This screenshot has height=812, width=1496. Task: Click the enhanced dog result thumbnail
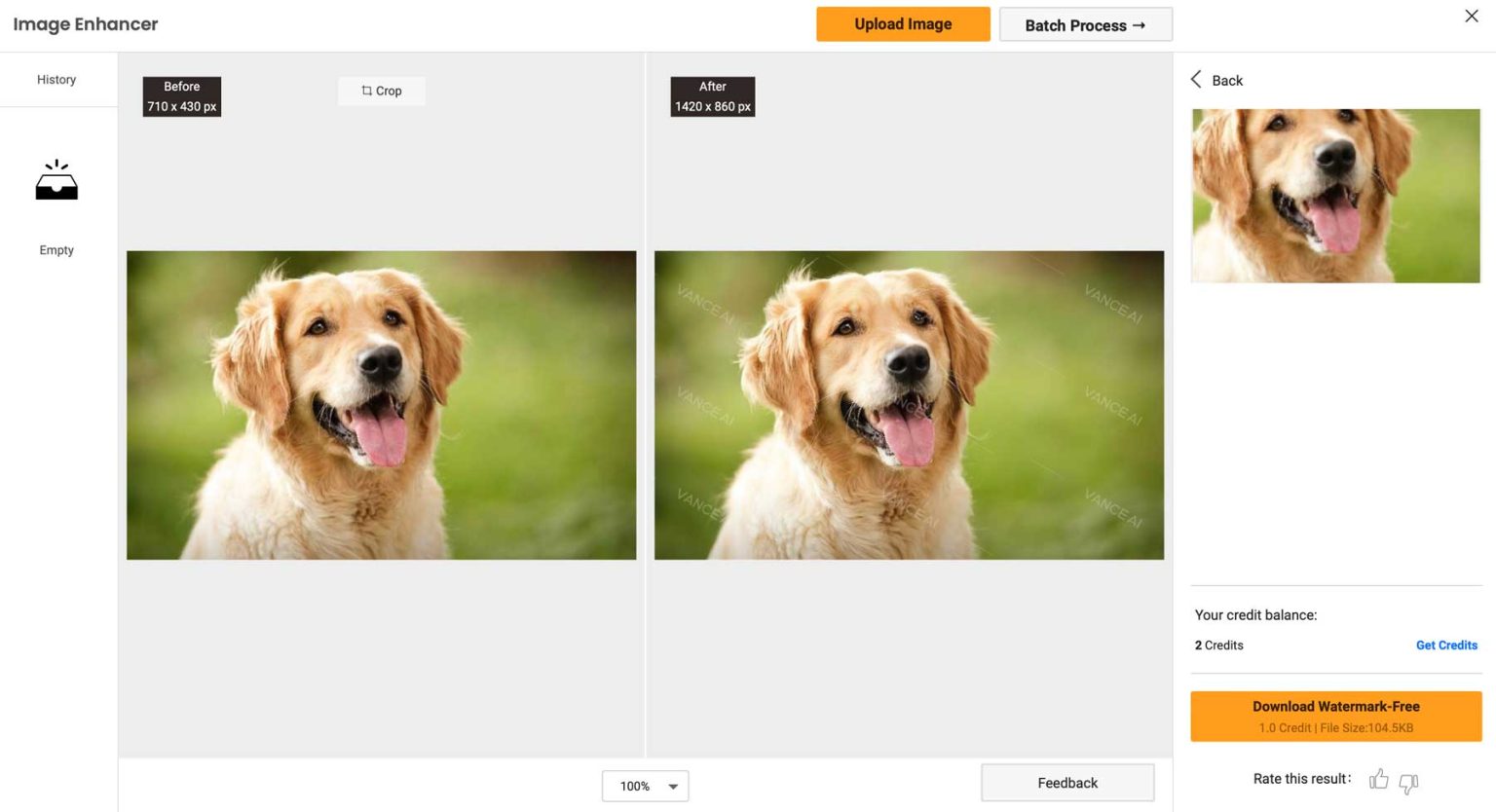pyautogui.click(x=1335, y=195)
